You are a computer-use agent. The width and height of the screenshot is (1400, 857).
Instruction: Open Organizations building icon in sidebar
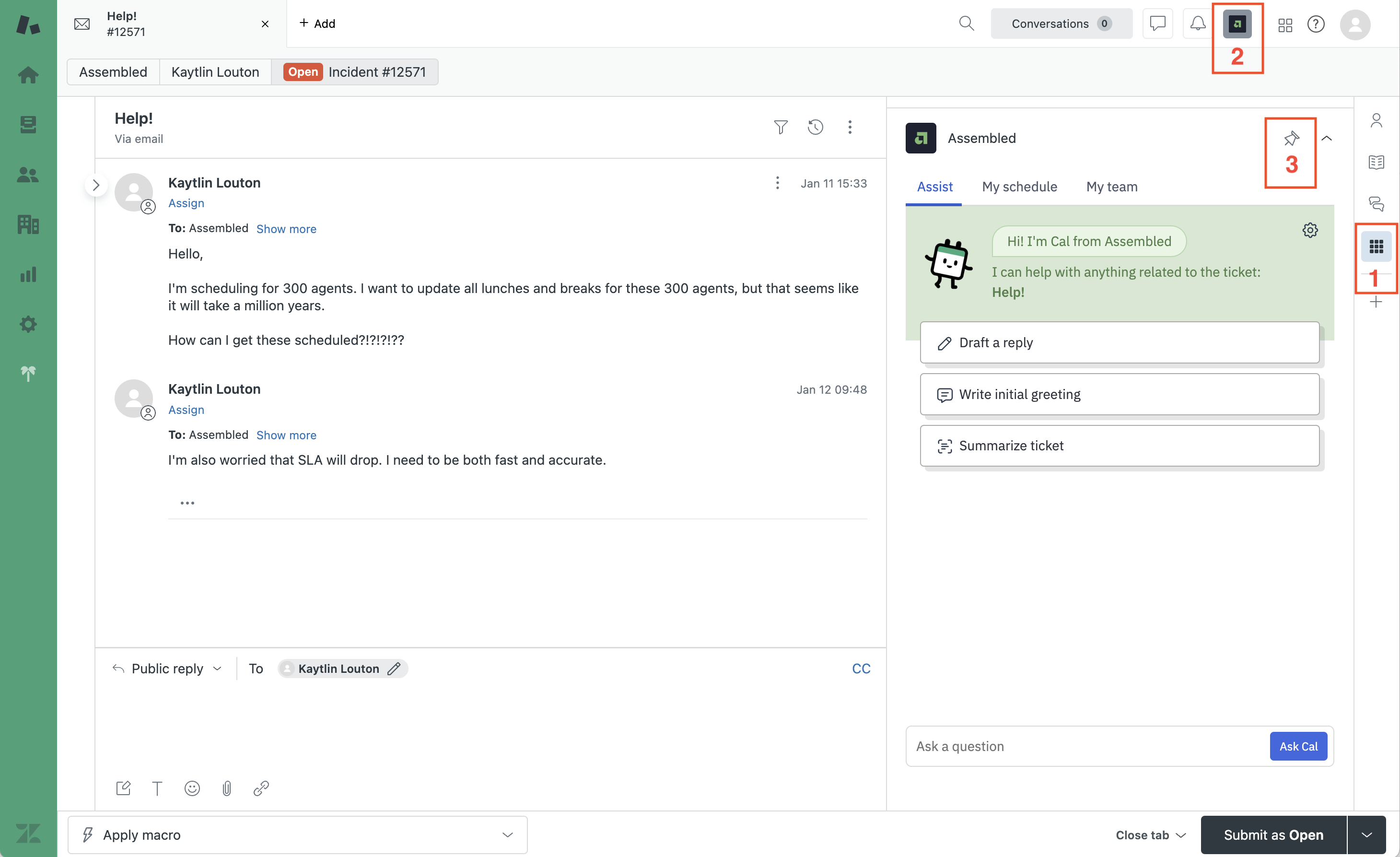pos(28,224)
